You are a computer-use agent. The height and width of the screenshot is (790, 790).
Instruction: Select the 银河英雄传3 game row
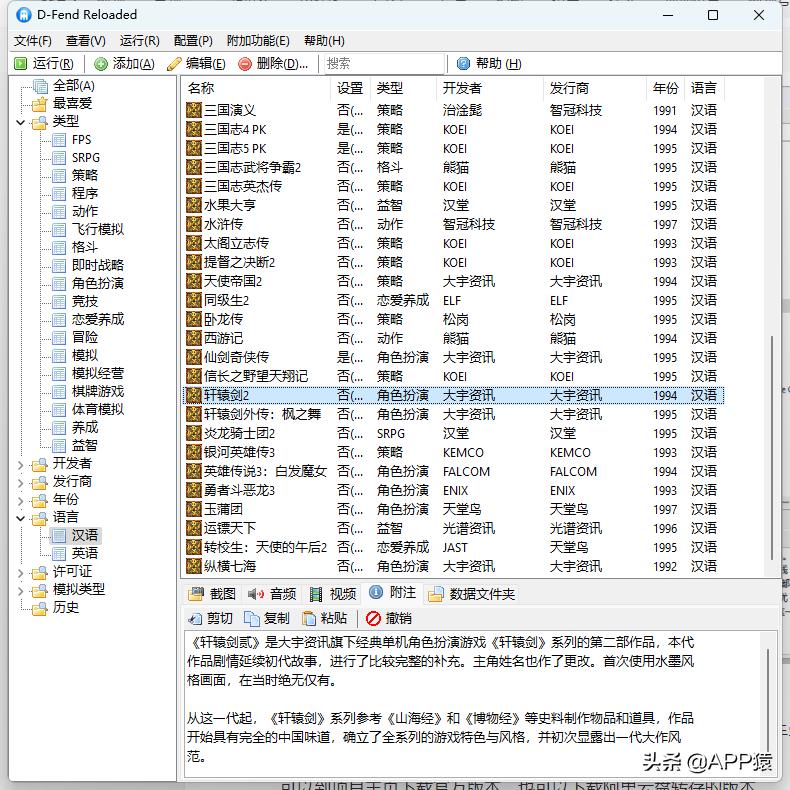coord(453,452)
